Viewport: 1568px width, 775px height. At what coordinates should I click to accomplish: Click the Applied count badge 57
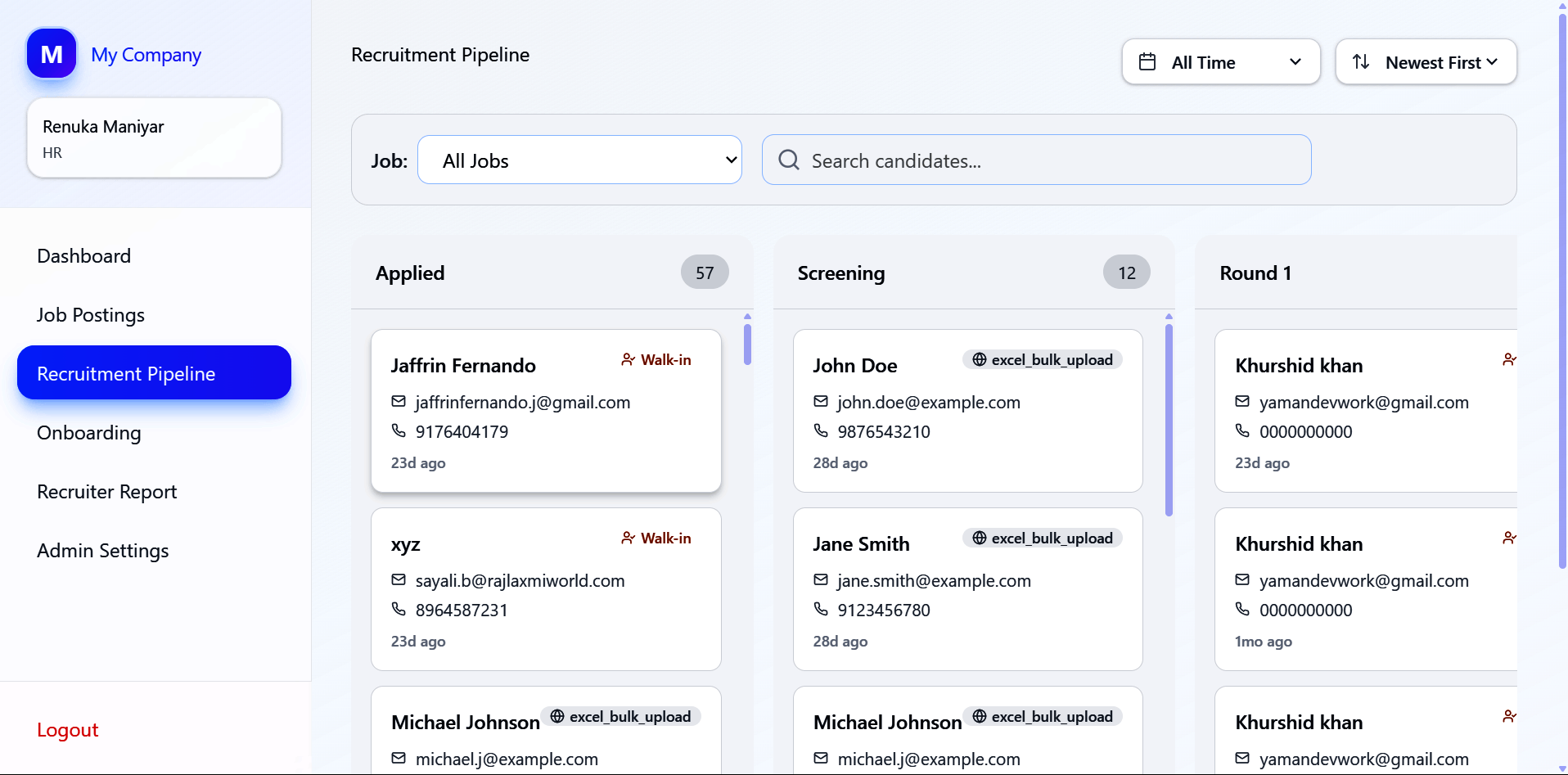tap(705, 273)
